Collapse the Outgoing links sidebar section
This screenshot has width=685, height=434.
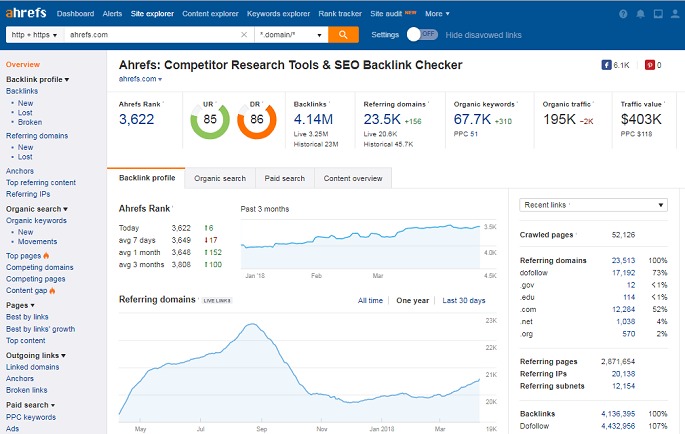click(36, 355)
